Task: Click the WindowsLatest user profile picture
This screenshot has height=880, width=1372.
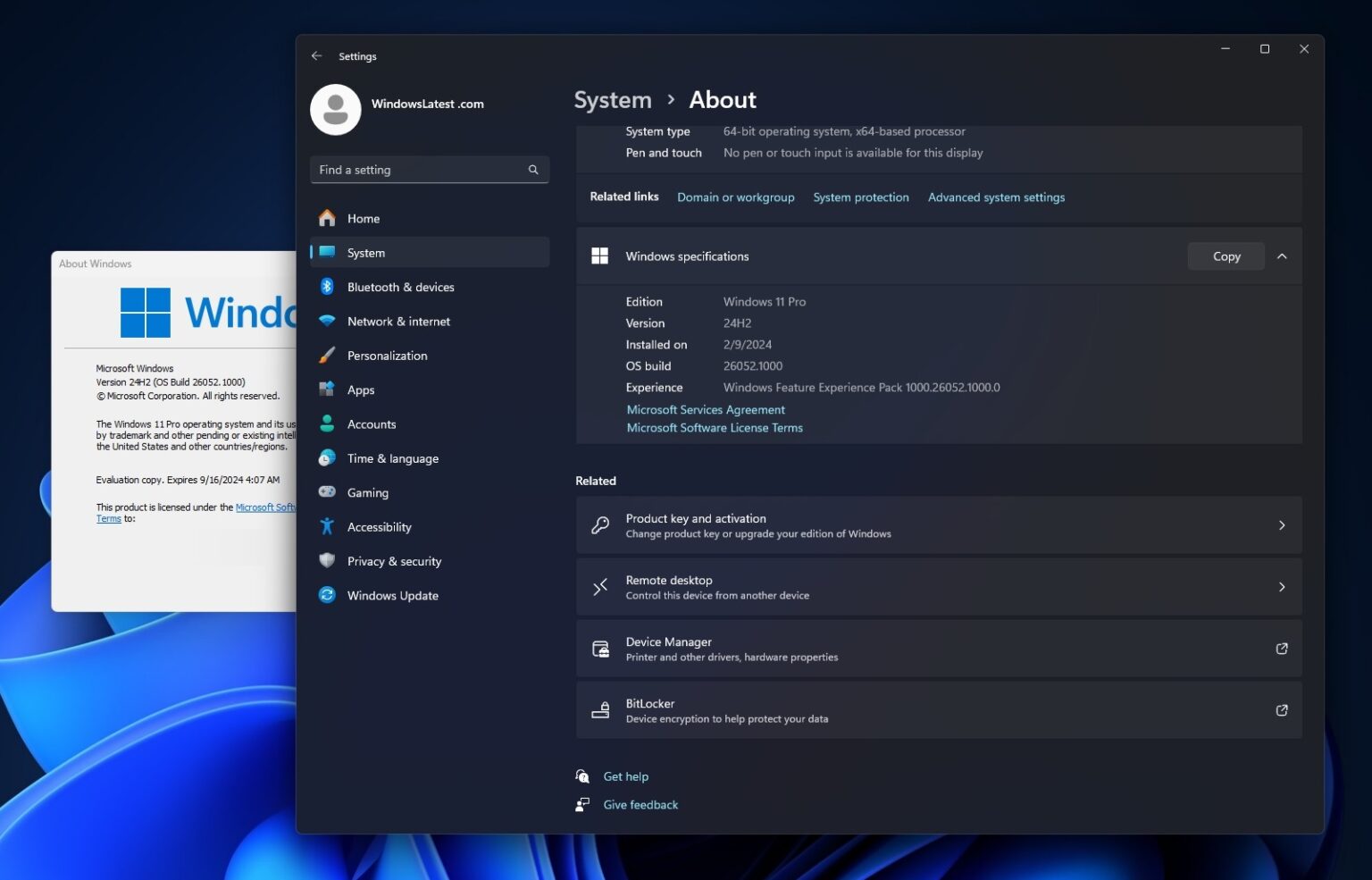Action: (335, 109)
